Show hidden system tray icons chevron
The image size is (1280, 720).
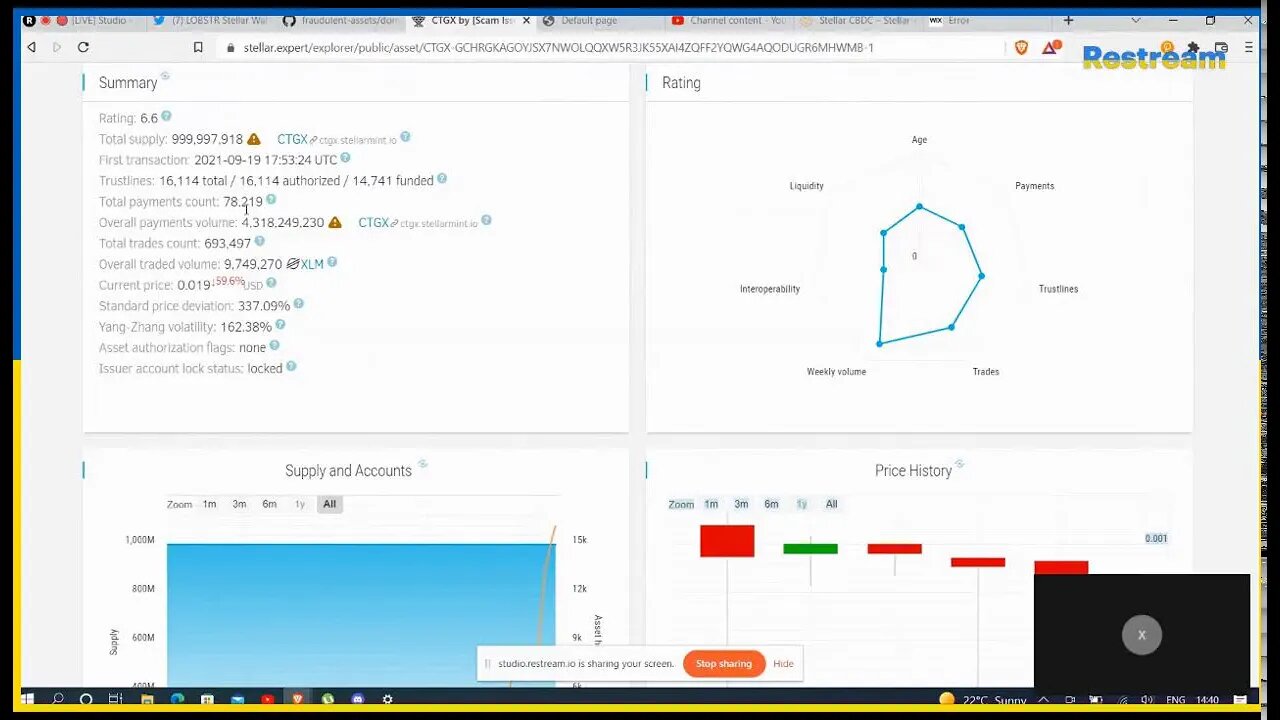tap(1043, 700)
